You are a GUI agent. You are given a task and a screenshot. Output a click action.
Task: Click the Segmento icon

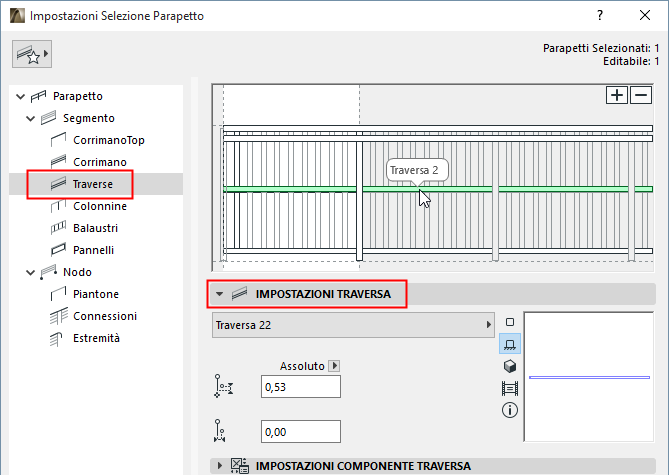coord(48,118)
